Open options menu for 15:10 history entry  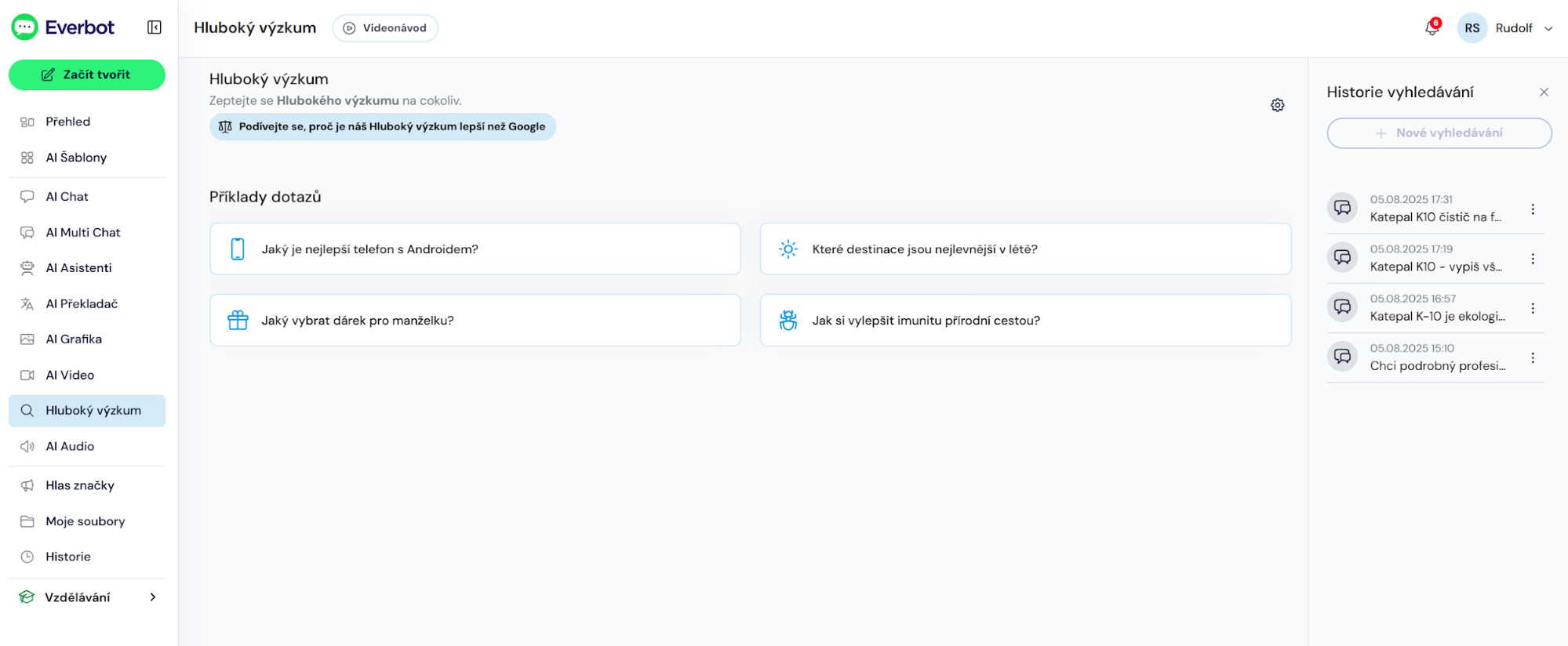[1532, 357]
